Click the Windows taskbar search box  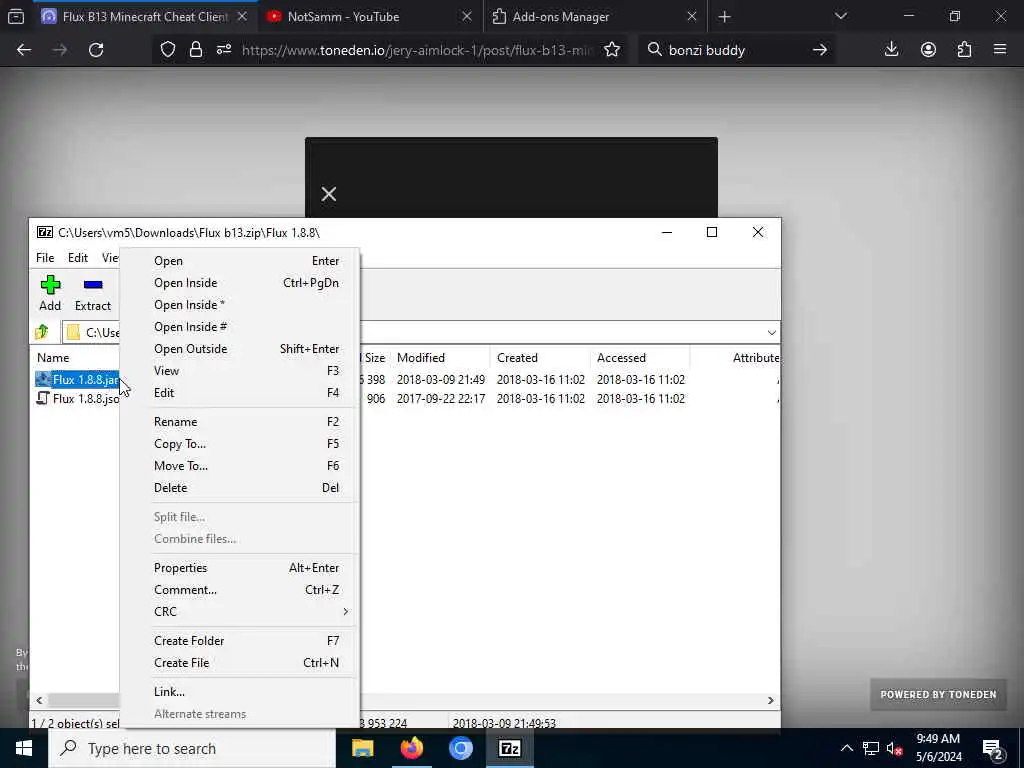(x=191, y=748)
